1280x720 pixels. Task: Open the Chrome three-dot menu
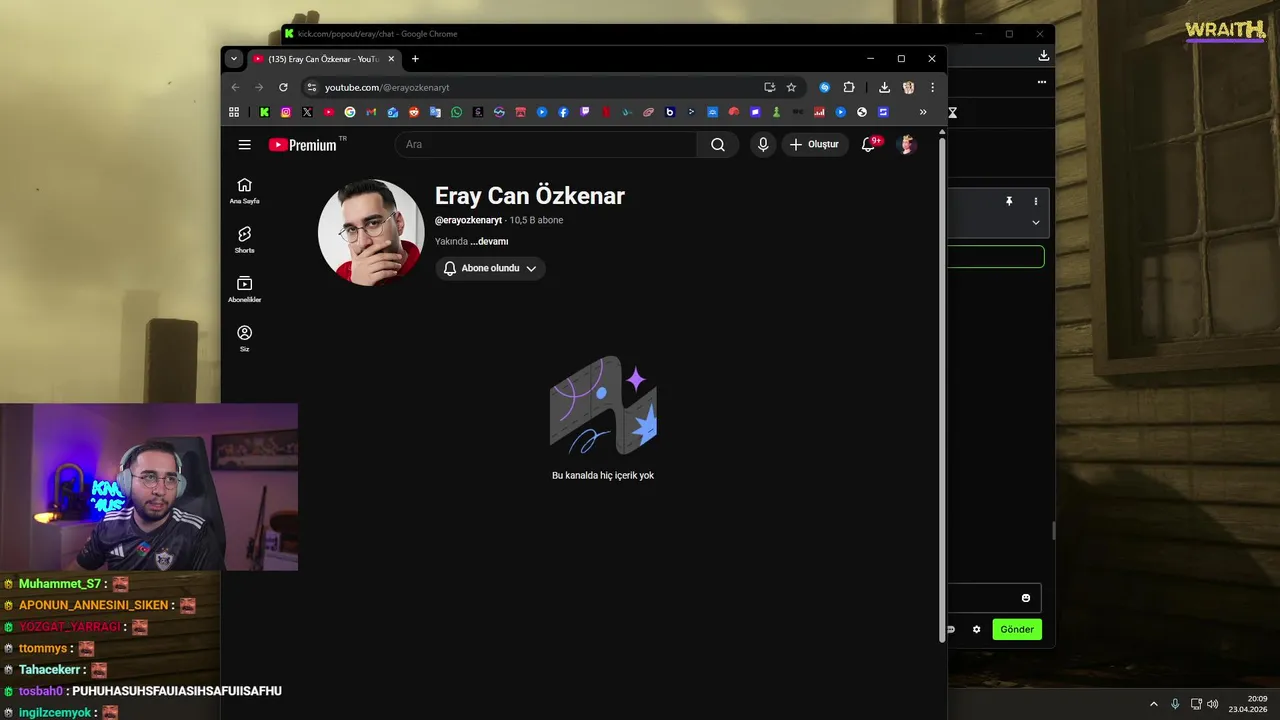932,87
